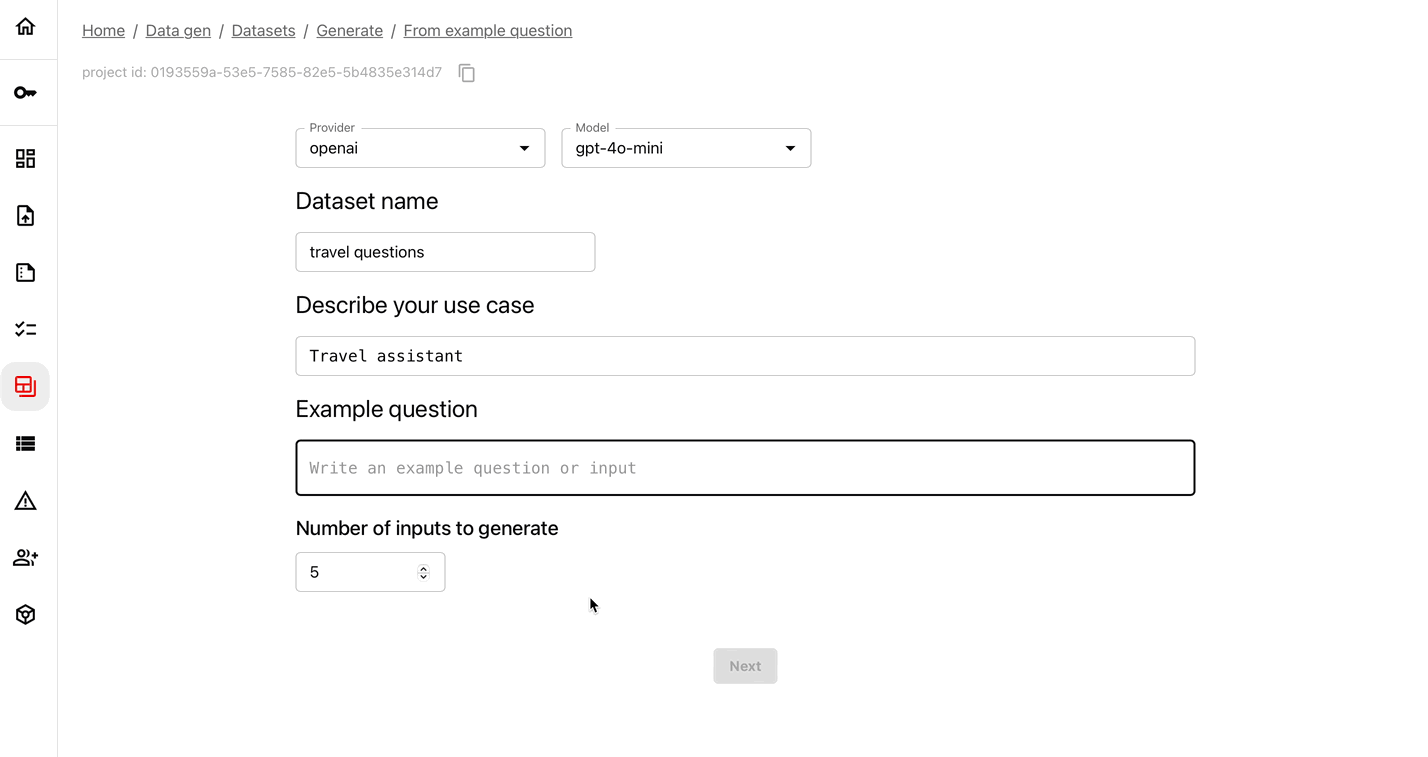
Task: Go to Home breadcrumb link
Action: [103, 31]
